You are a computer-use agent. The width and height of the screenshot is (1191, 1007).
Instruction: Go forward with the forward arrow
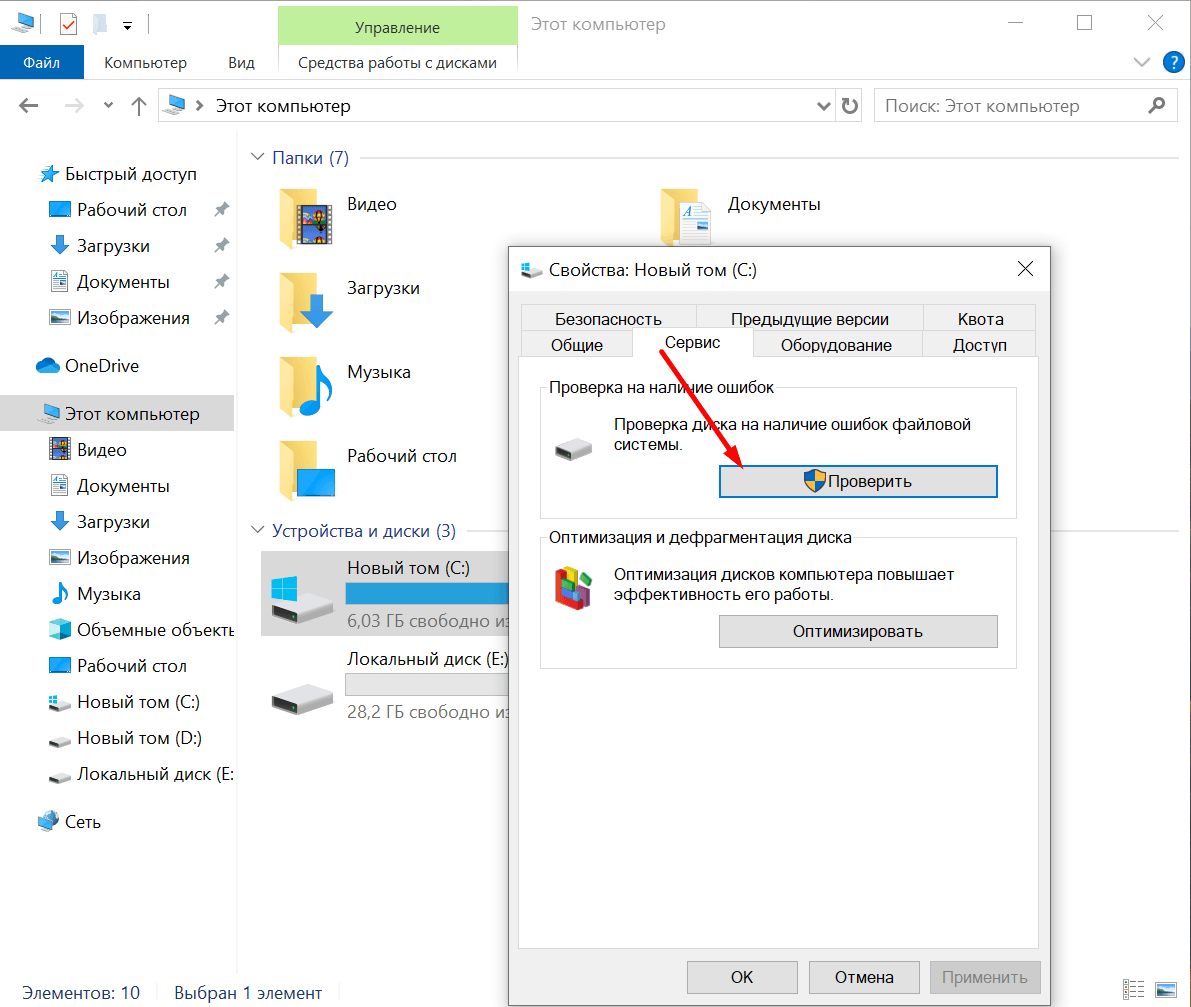74,106
